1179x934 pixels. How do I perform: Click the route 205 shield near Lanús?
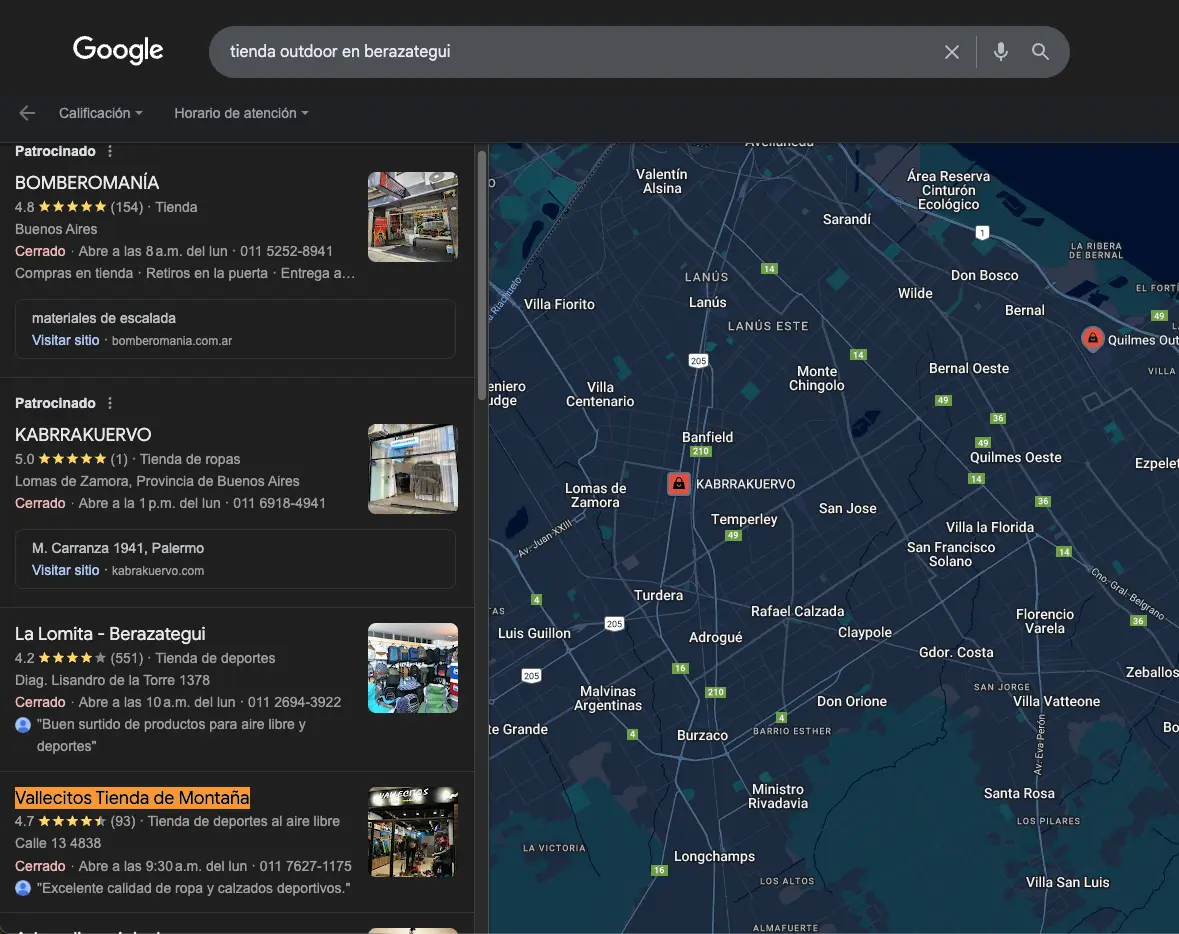pyautogui.click(x=698, y=360)
